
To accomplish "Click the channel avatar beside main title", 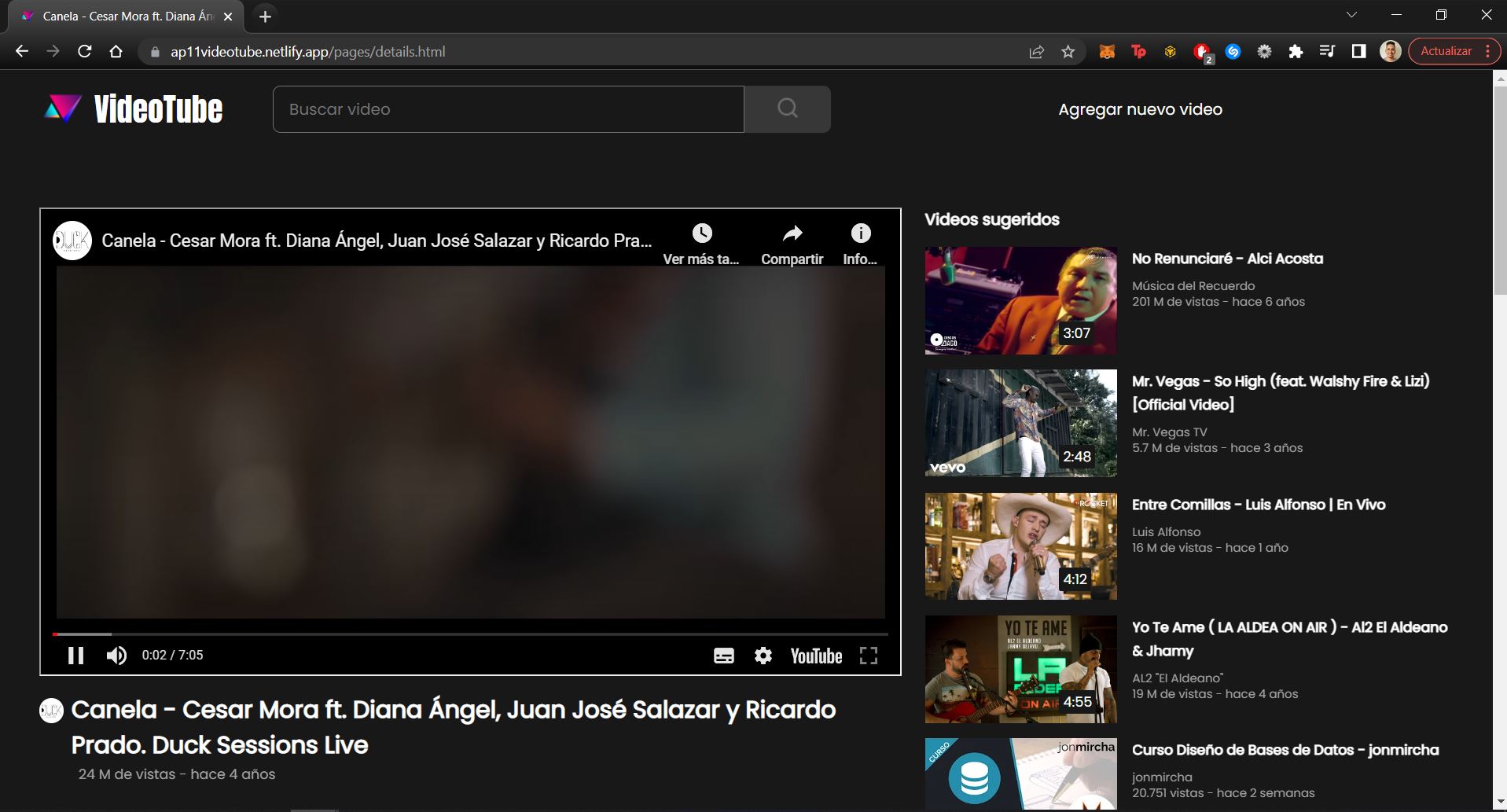I will tap(51, 711).
